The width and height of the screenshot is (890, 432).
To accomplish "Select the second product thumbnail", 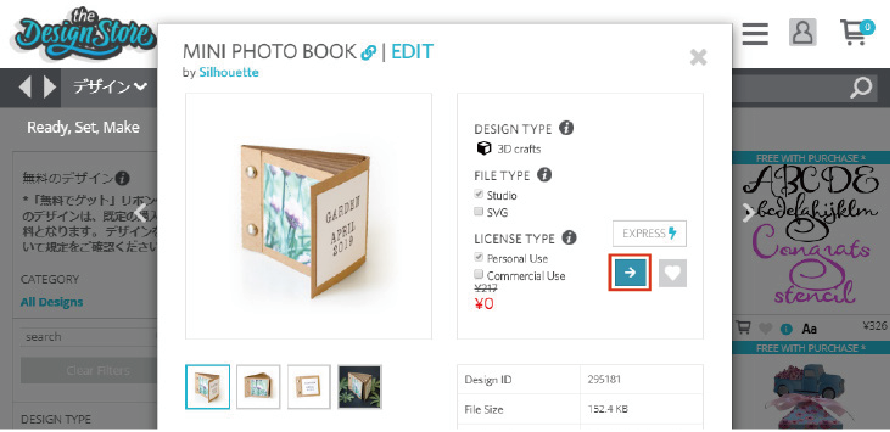I will [258, 387].
